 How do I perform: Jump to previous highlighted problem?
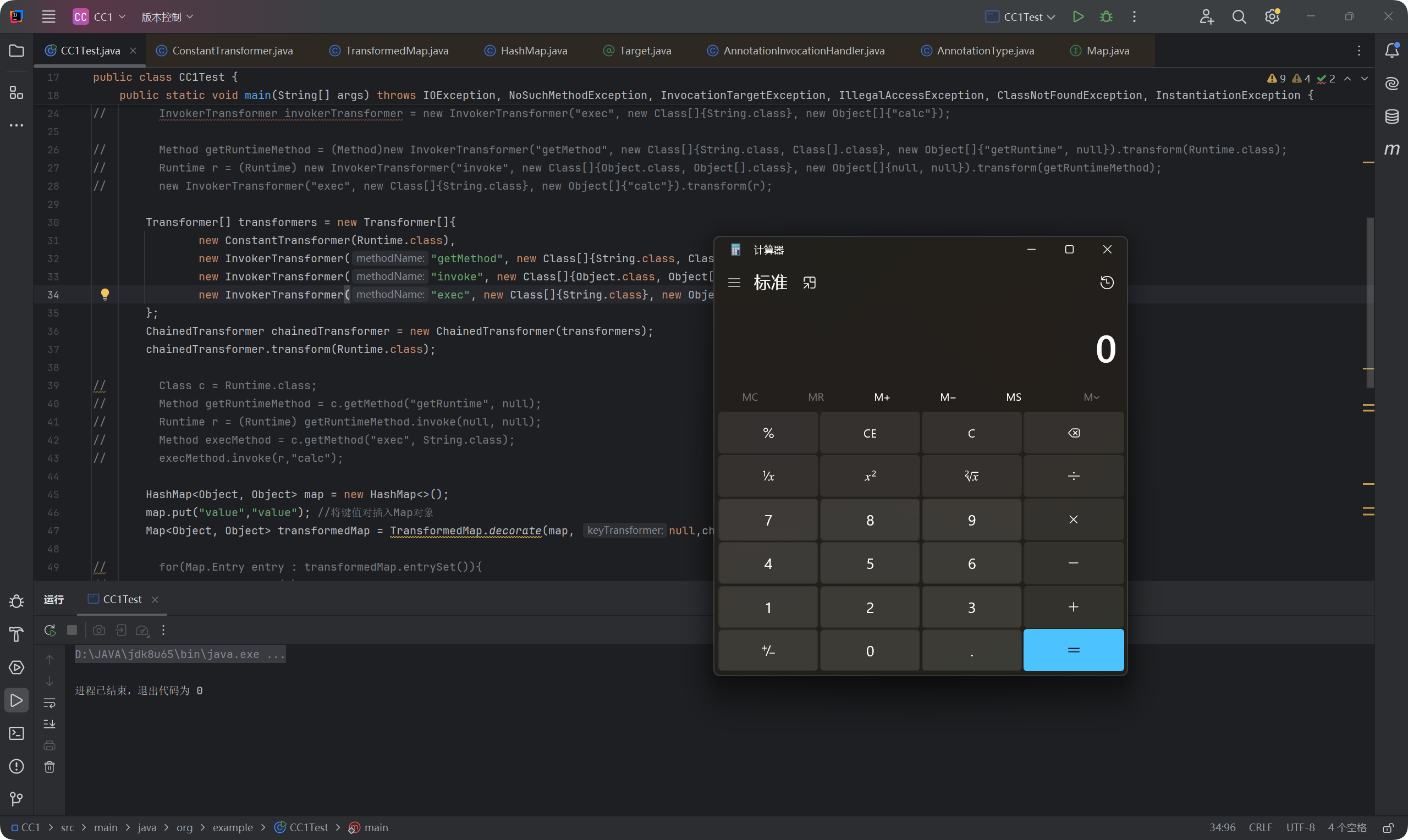1348,79
